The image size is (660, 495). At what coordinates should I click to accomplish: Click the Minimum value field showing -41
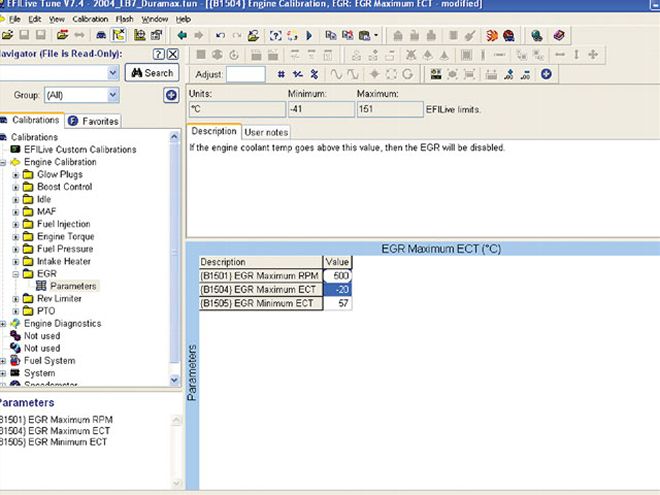tap(321, 109)
